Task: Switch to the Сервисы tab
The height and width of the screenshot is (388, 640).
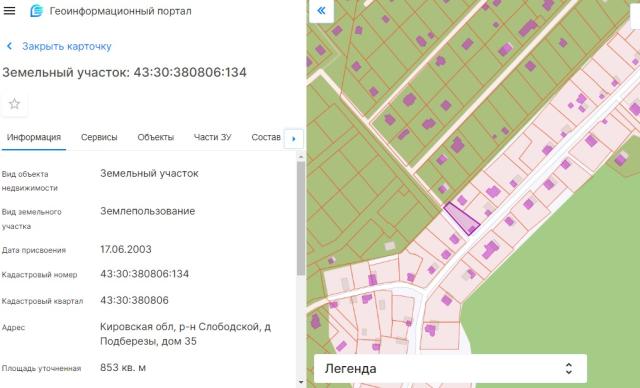Action: pyautogui.click(x=99, y=137)
